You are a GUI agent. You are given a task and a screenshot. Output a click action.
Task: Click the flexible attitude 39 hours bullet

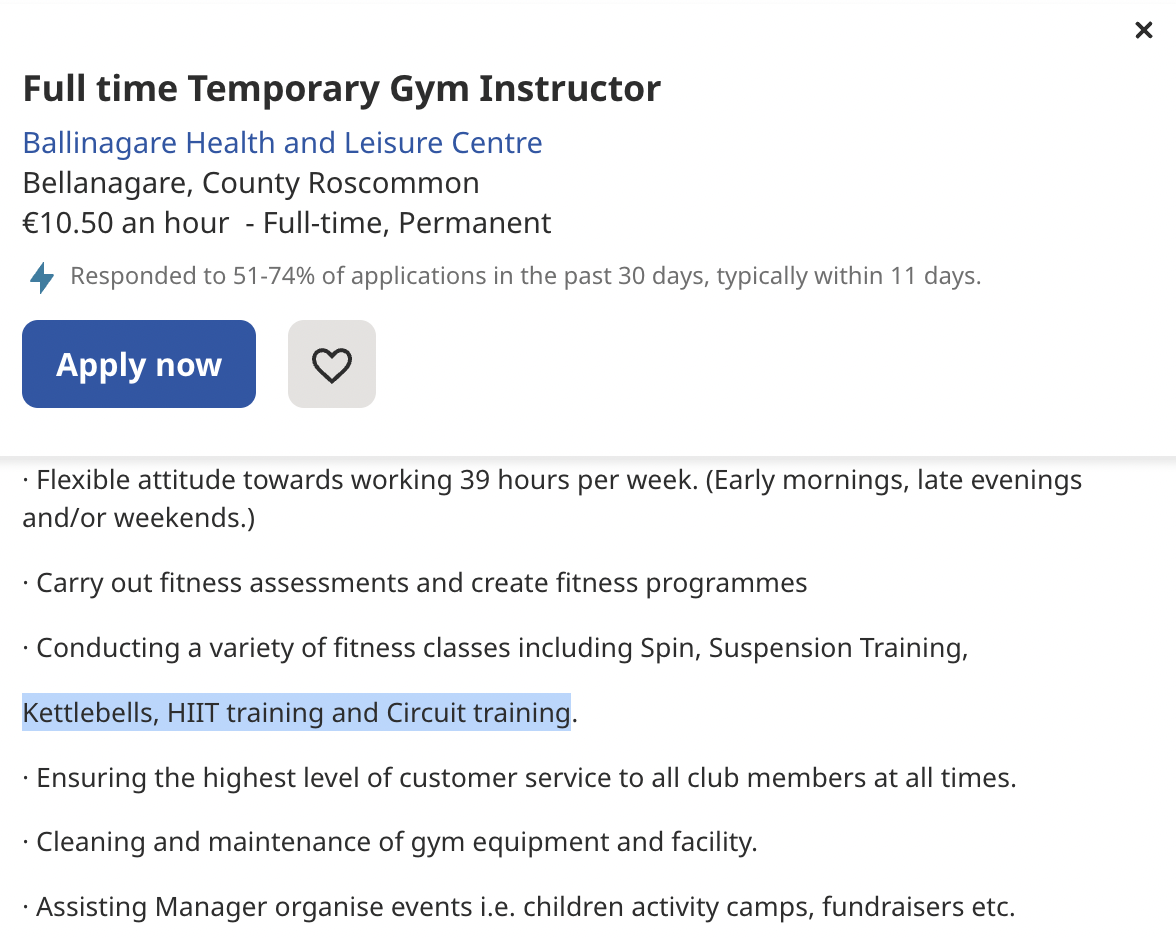552,479
